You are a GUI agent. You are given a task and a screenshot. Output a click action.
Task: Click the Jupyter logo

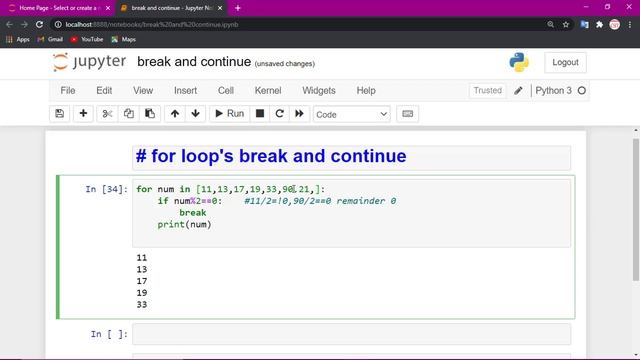coord(89,62)
